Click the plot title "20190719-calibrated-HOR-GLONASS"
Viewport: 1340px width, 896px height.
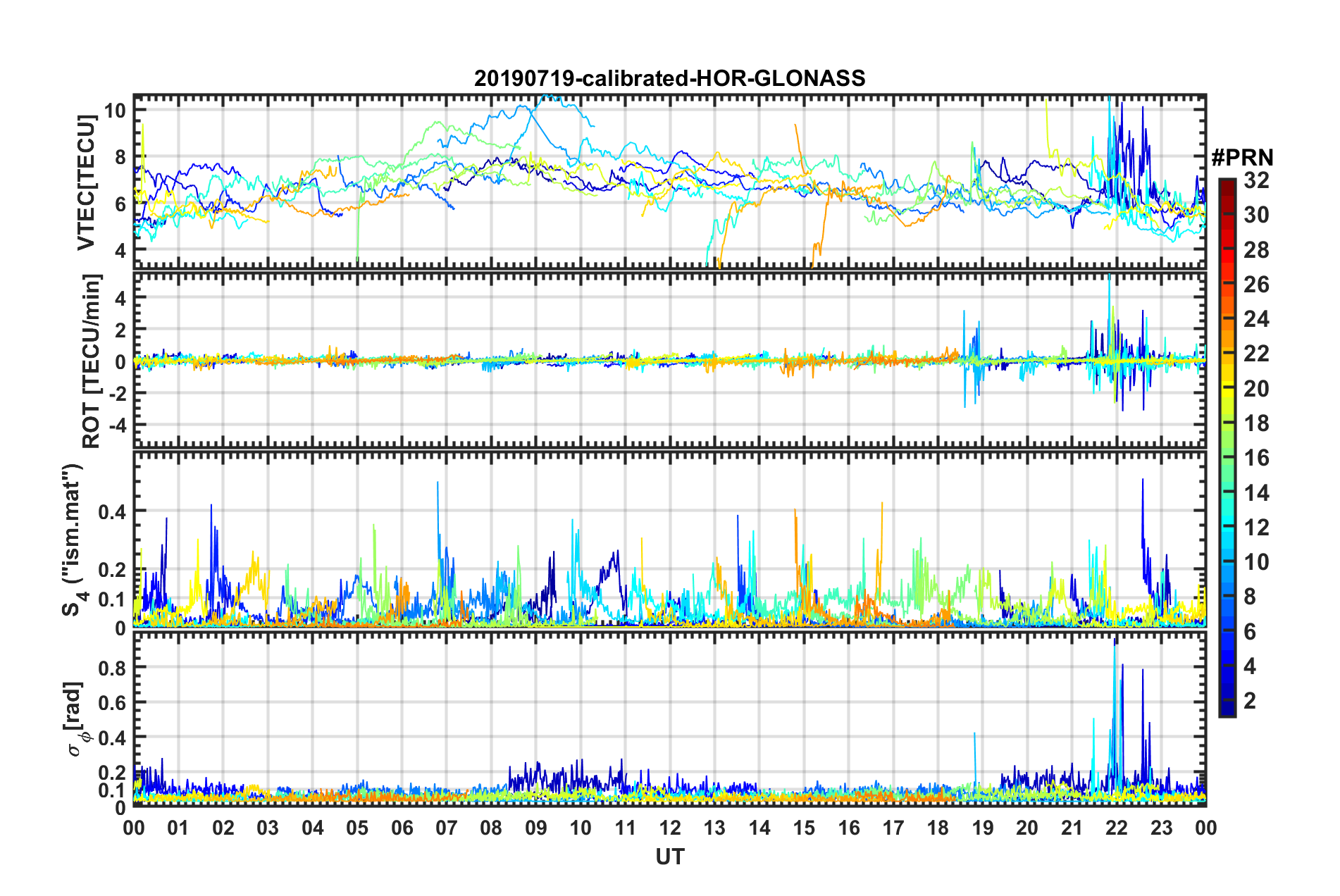[x=669, y=78]
